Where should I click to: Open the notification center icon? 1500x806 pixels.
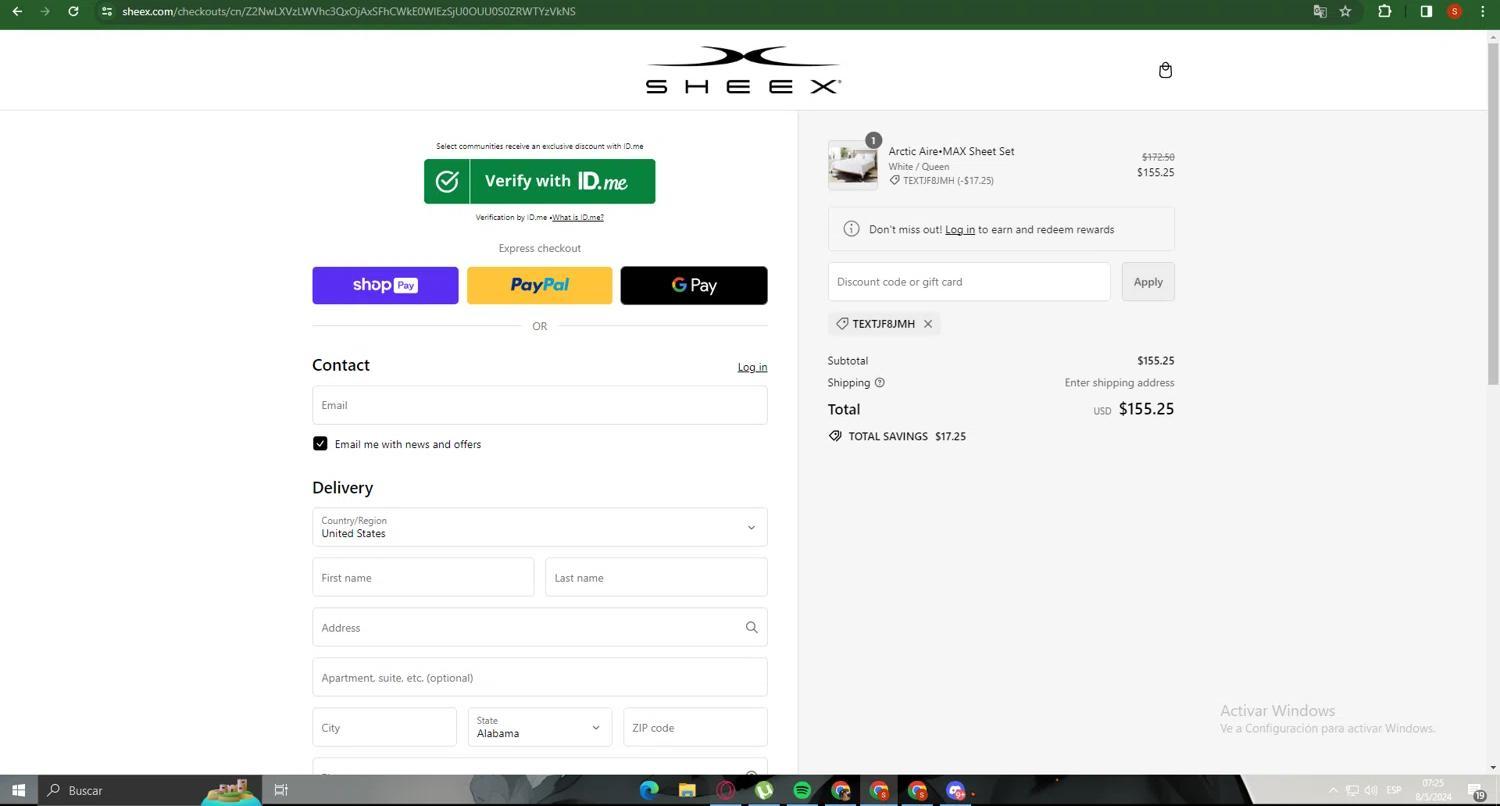[x=1477, y=790]
